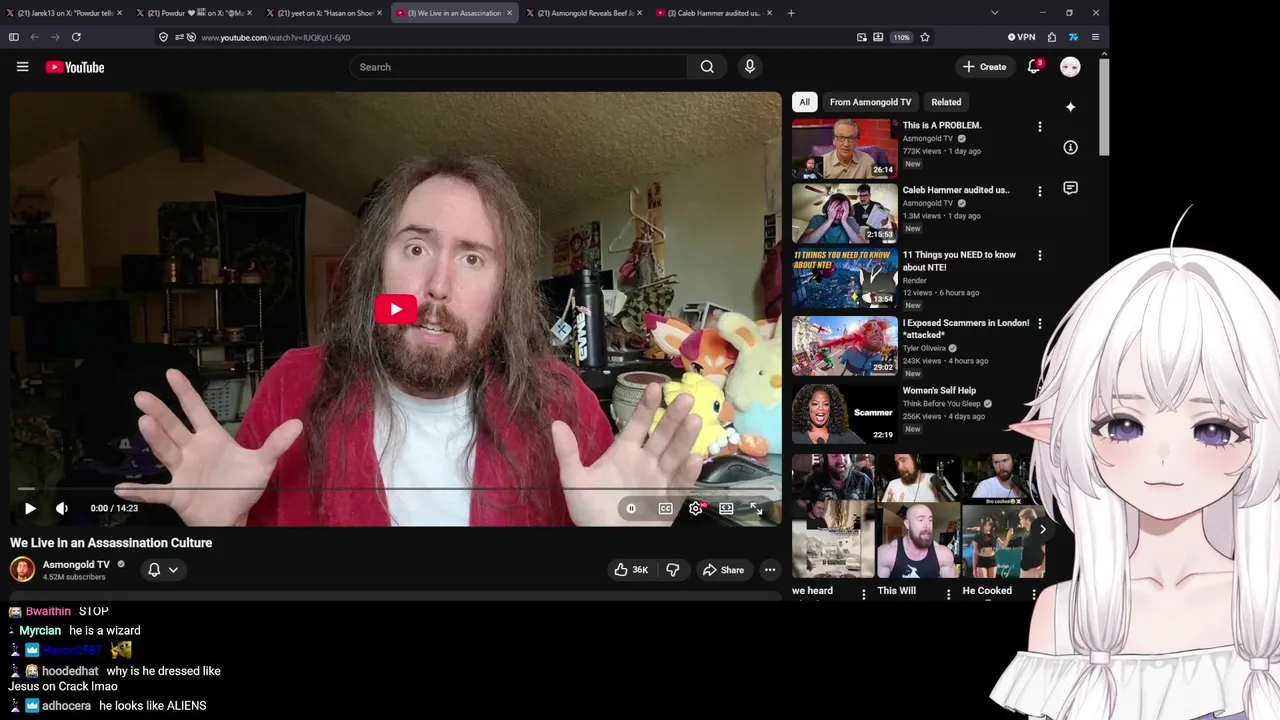Image resolution: width=1280 pixels, height=720 pixels.
Task: Open the Asmongold TV channel name link
Action: coord(76,564)
